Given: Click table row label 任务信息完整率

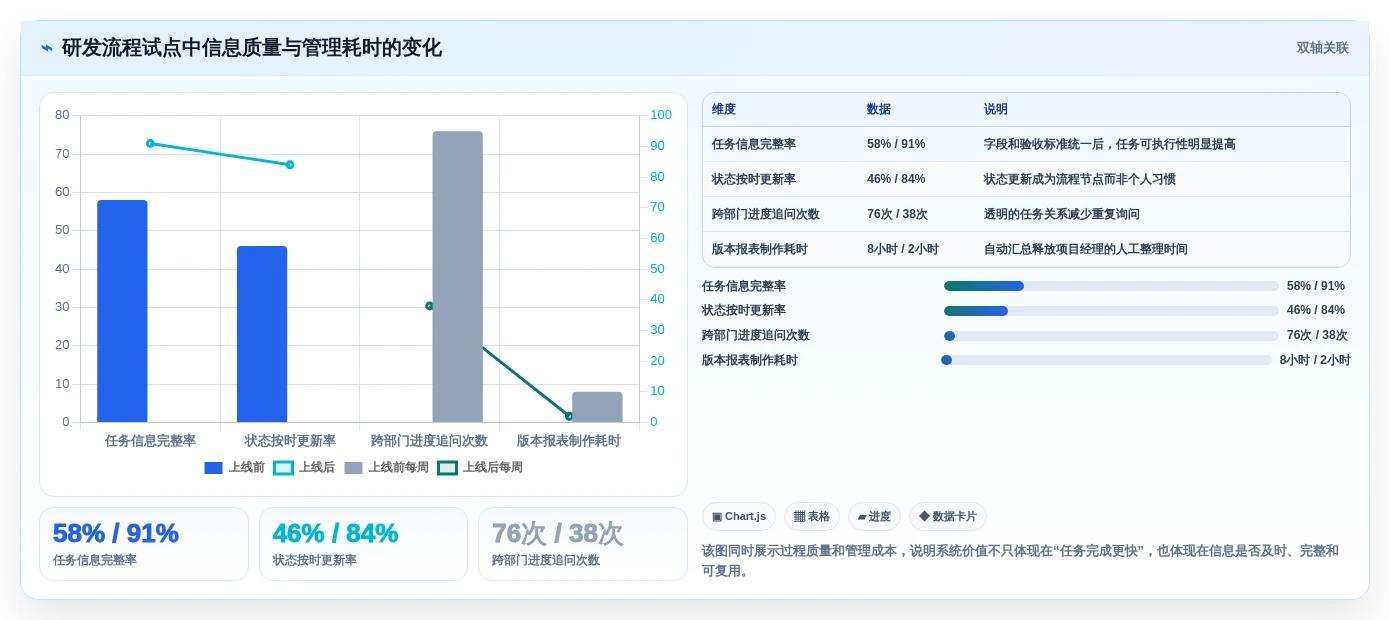Looking at the screenshot, I should pos(754,144).
